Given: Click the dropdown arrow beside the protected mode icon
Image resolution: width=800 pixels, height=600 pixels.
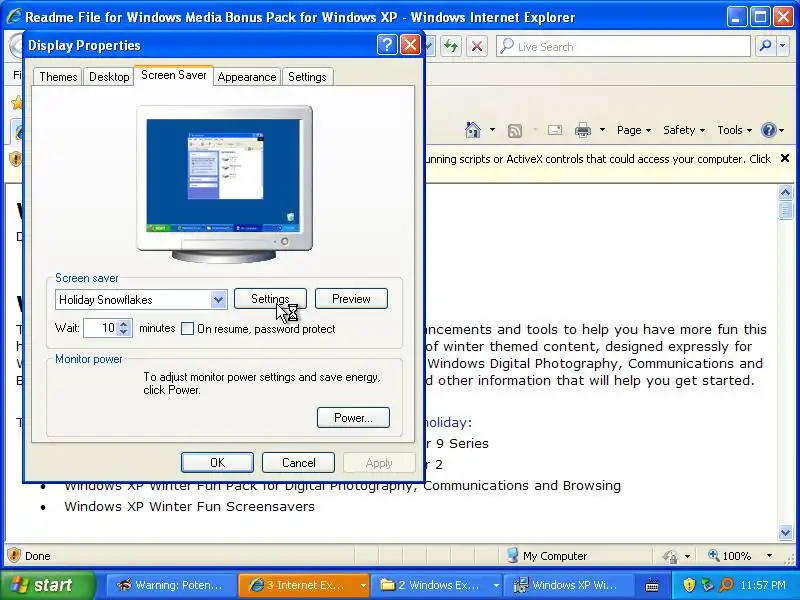Looking at the screenshot, I should (687, 556).
